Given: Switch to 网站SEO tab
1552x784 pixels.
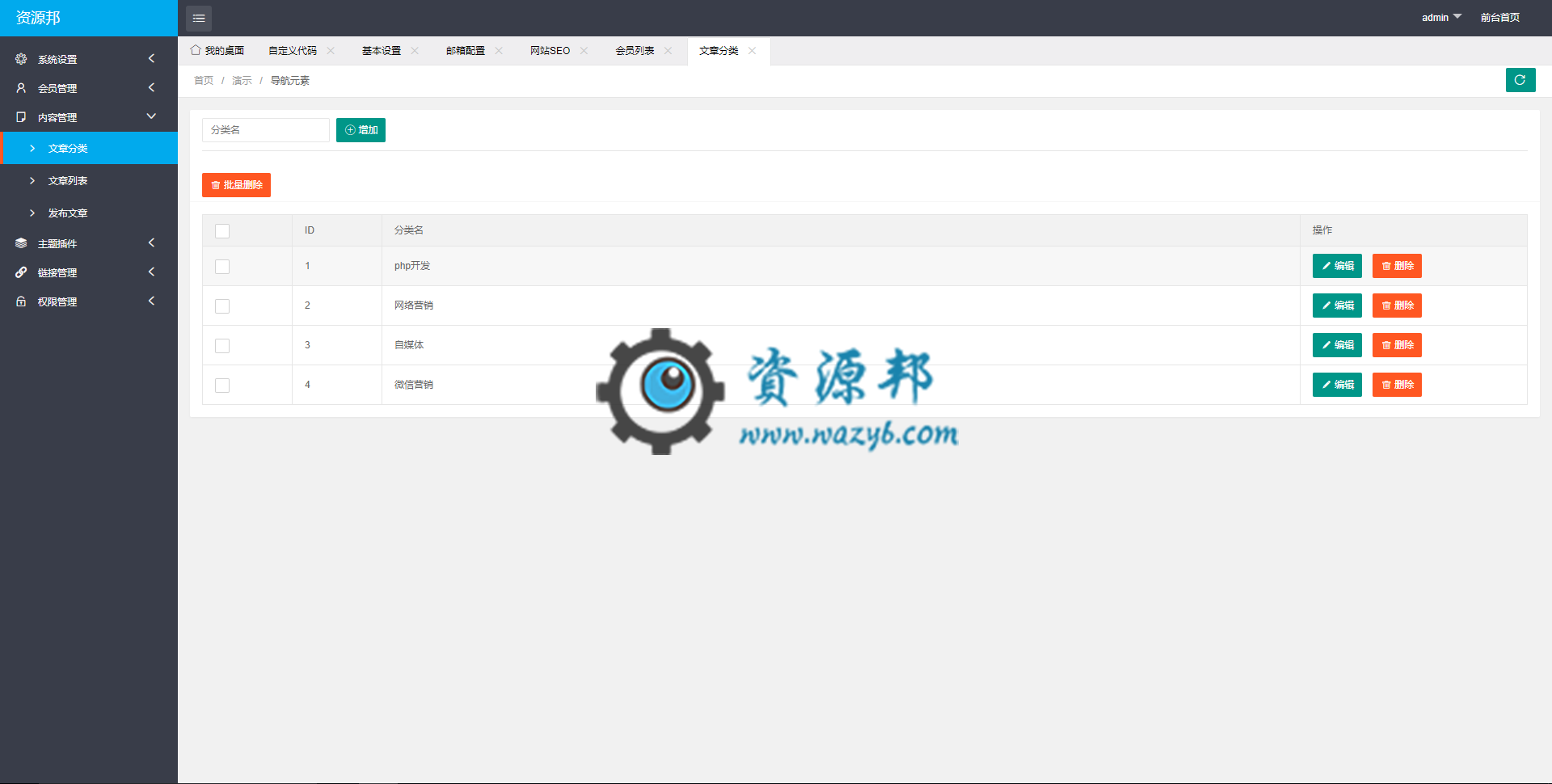Looking at the screenshot, I should [550, 50].
